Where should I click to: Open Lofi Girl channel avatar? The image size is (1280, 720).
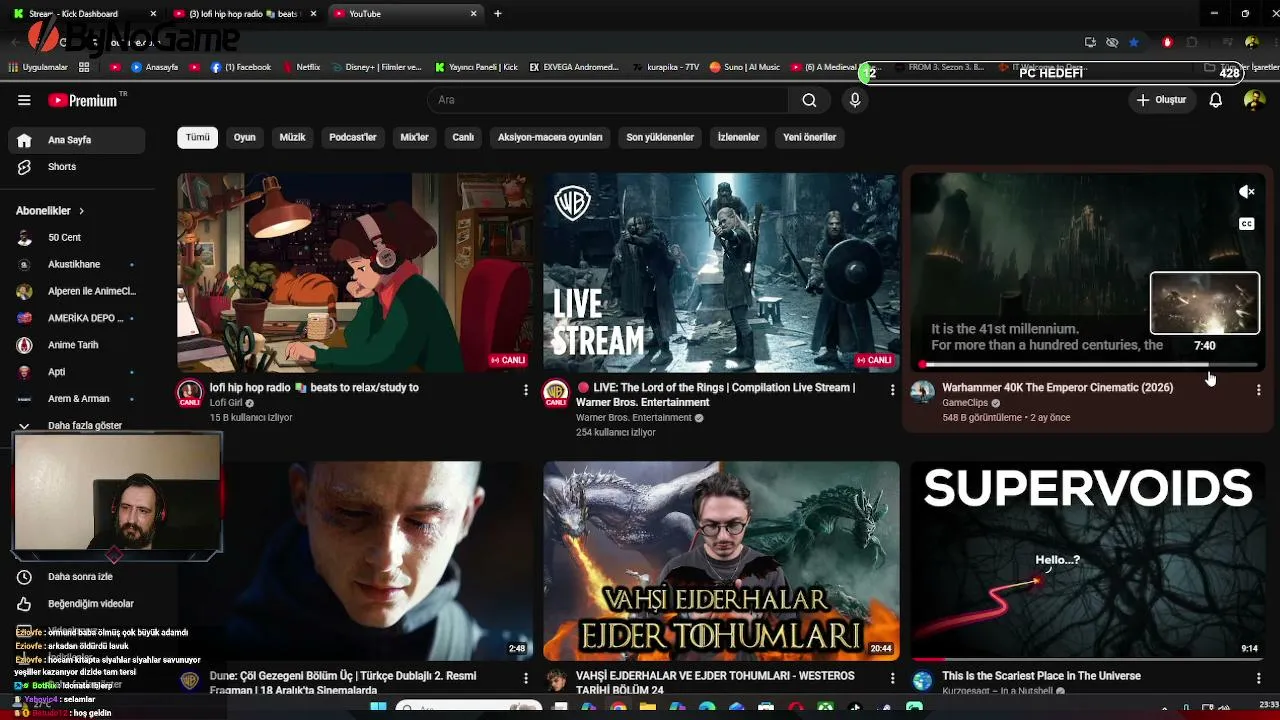coord(190,393)
